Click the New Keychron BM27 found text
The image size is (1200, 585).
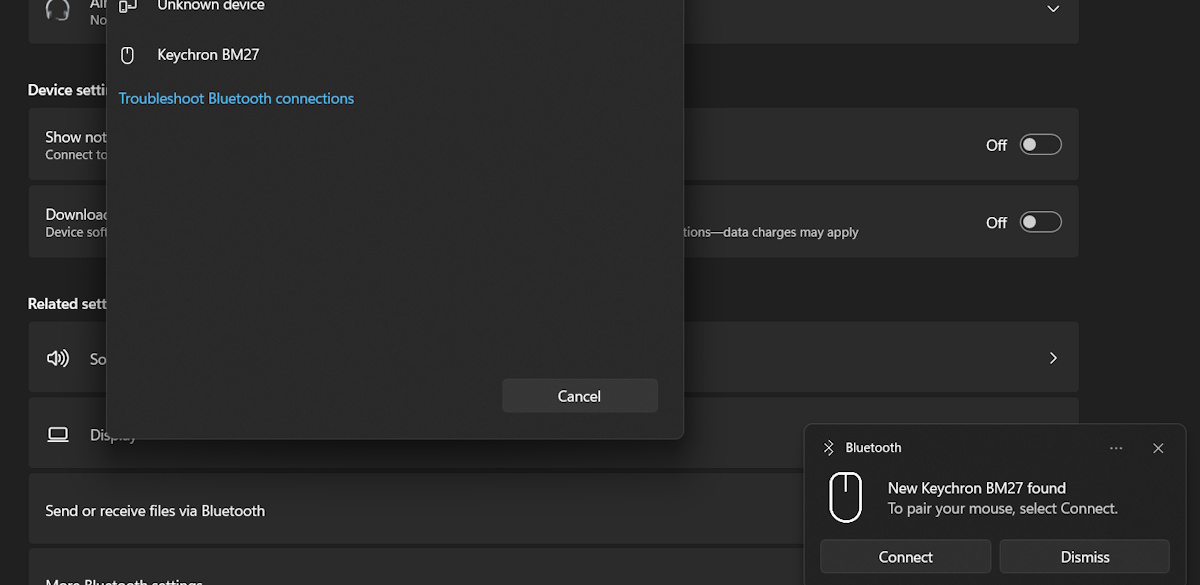[977, 488]
